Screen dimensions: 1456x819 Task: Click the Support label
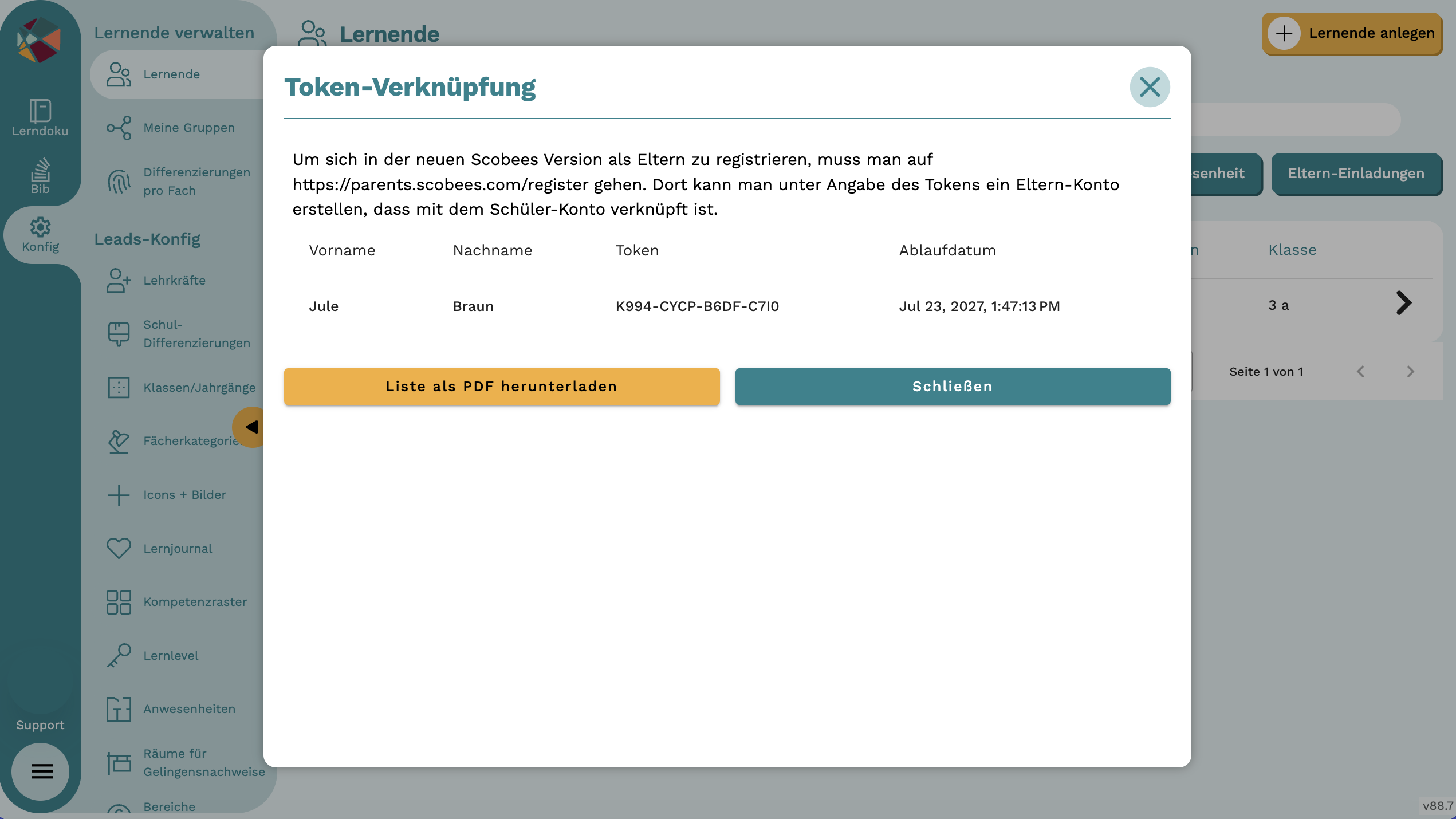(40, 725)
